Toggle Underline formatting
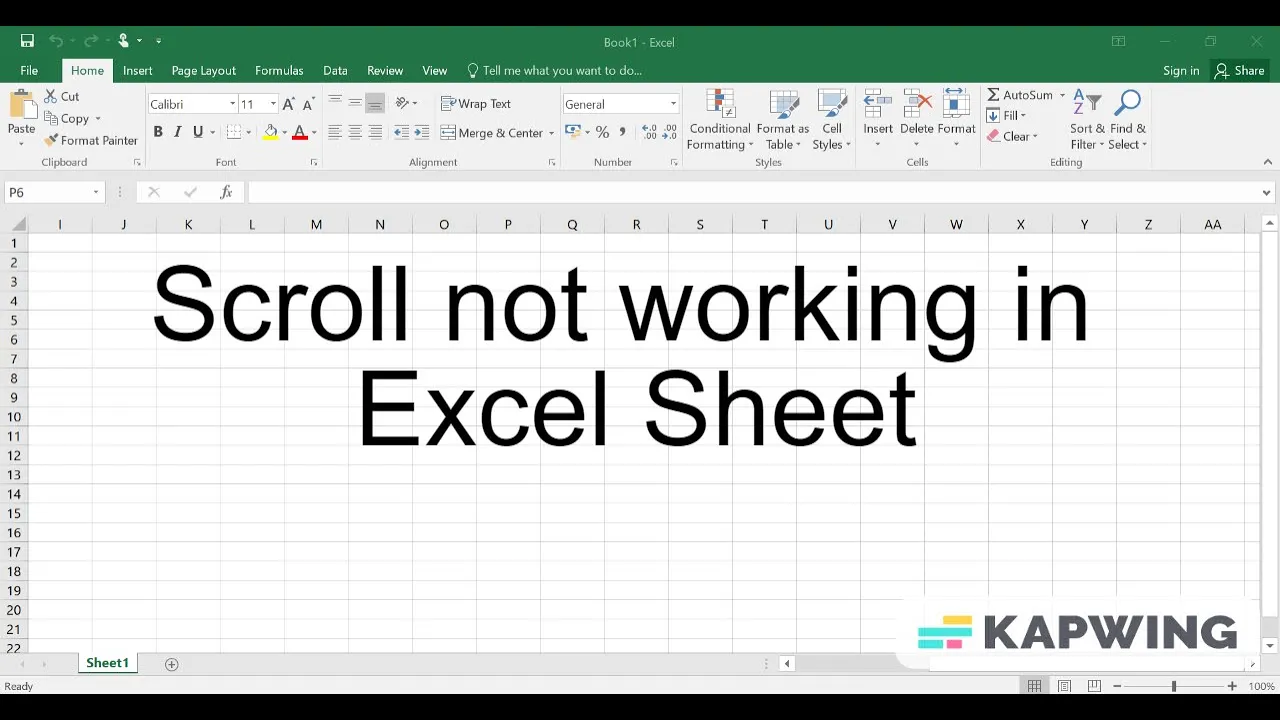Screen dimensions: 1280x720 (x=198, y=132)
